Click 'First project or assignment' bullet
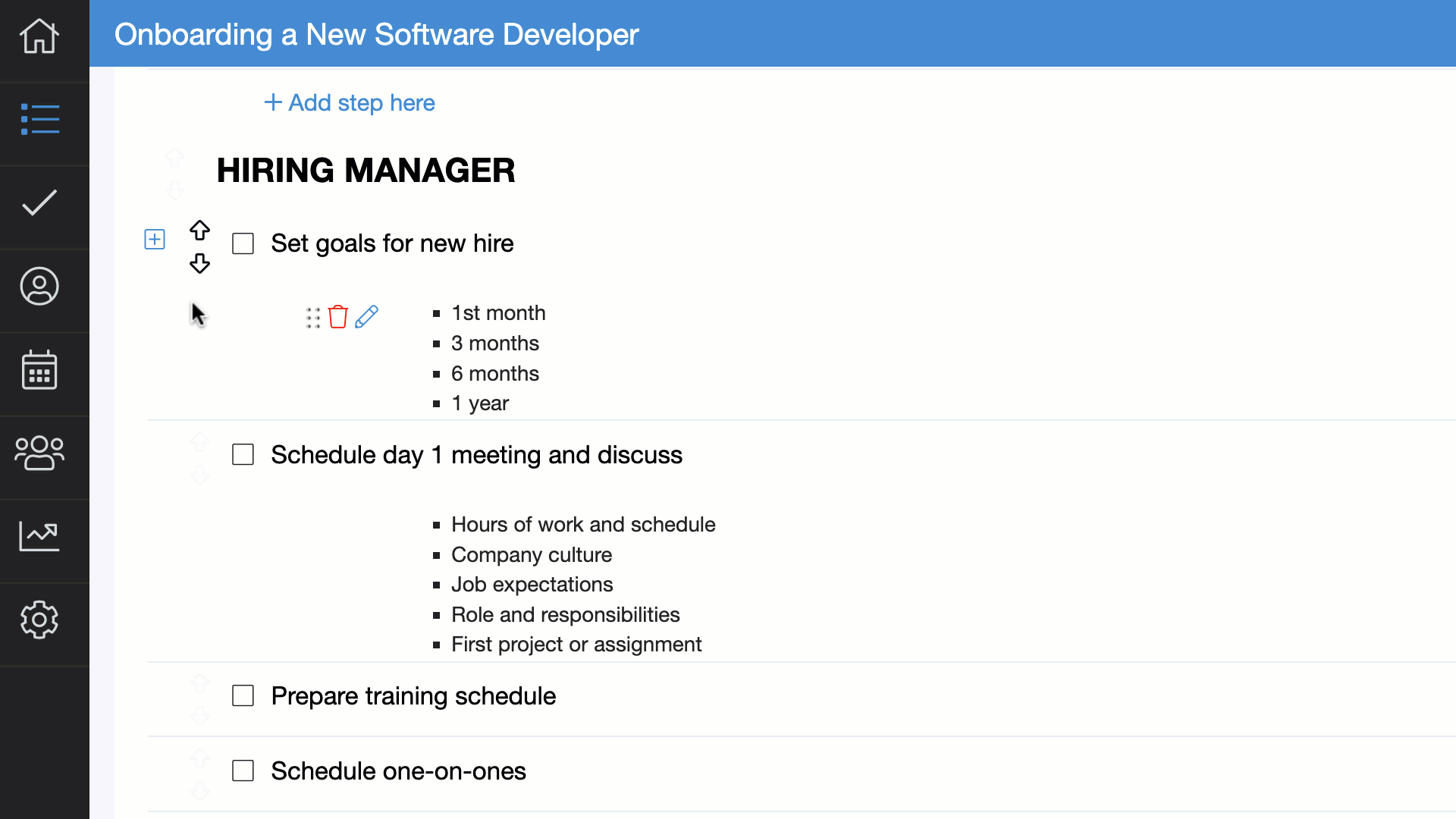Viewport: 1456px width, 819px height. click(x=576, y=645)
